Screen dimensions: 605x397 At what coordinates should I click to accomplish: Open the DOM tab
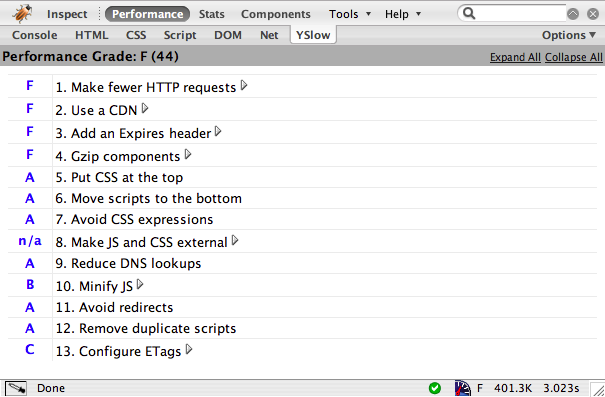228,35
